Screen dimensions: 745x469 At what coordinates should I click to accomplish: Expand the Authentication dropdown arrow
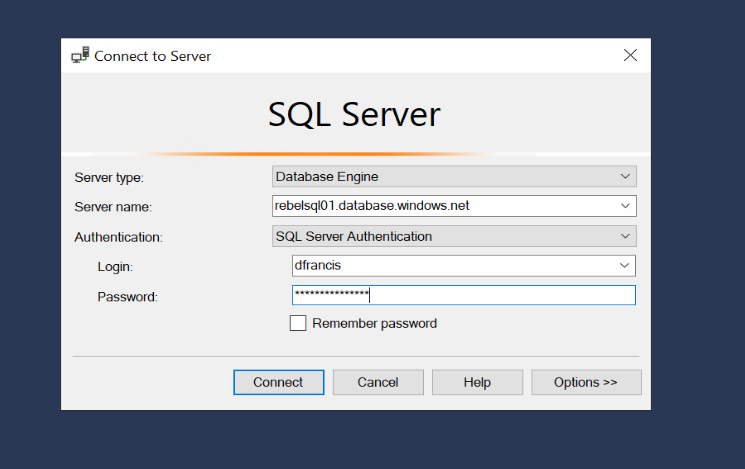coord(625,236)
